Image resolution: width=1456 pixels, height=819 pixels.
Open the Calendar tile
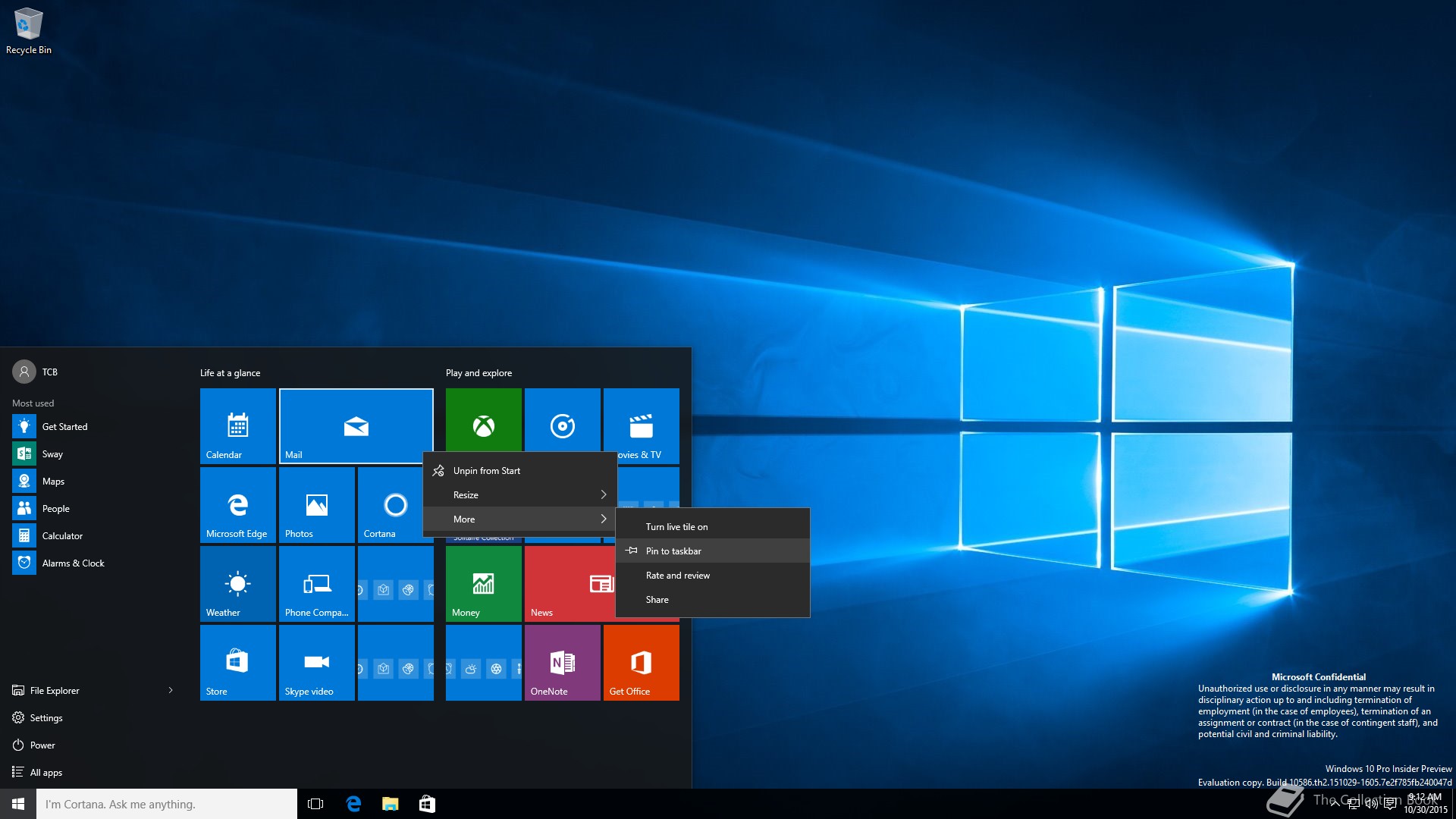(x=238, y=426)
